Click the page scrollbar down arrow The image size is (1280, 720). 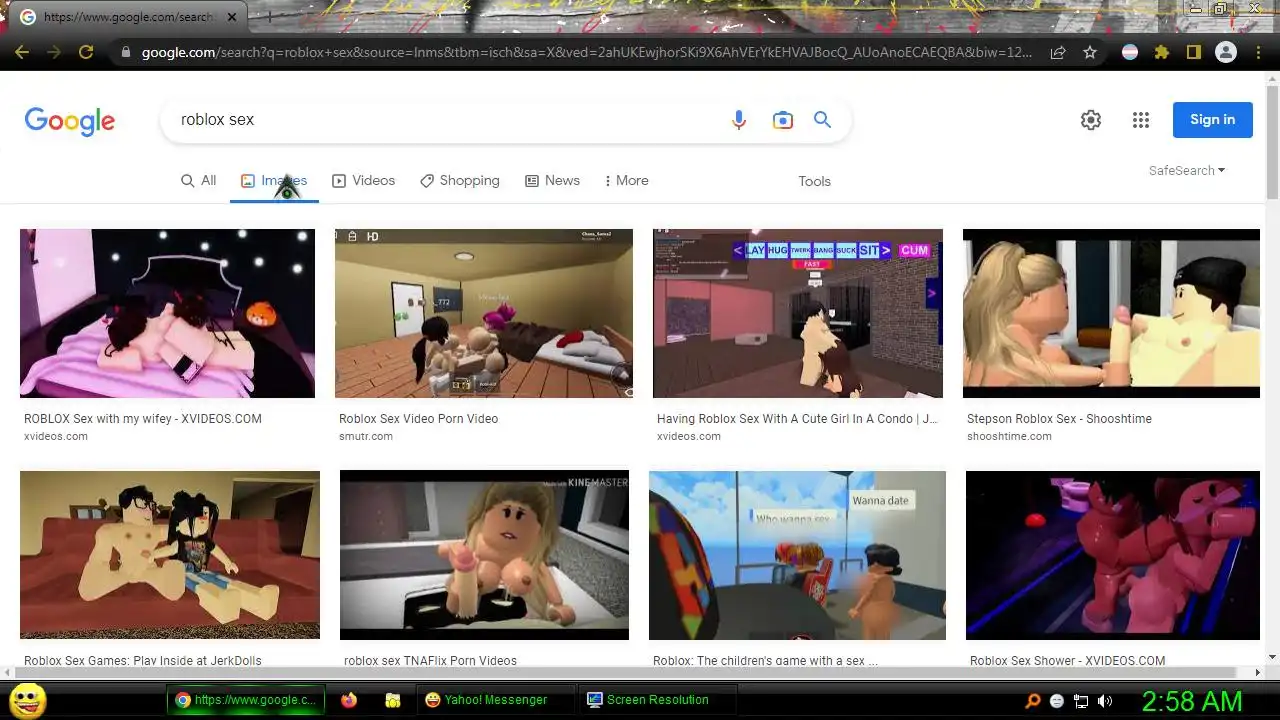coord(1272,658)
